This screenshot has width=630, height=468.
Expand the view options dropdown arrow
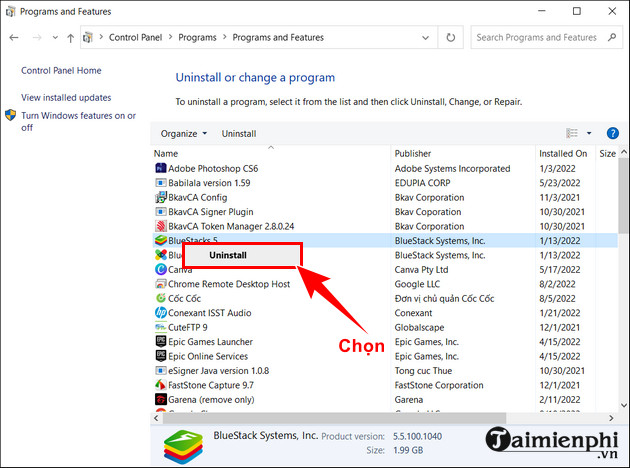coord(589,133)
